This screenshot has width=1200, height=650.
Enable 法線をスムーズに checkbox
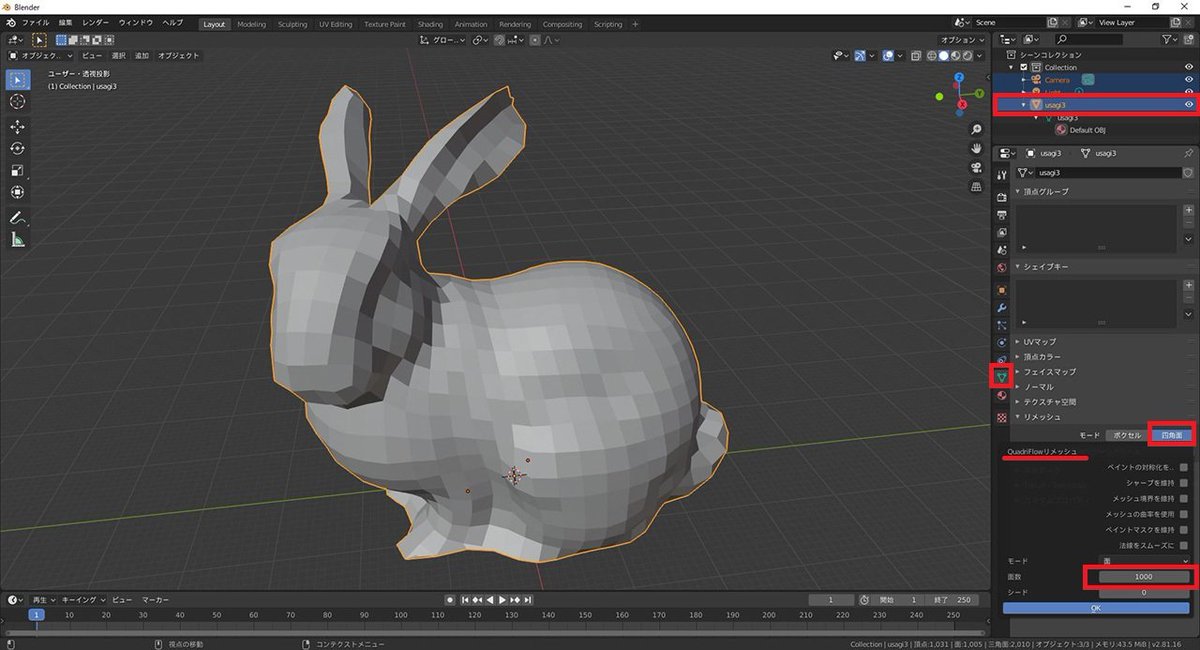pos(1184,545)
